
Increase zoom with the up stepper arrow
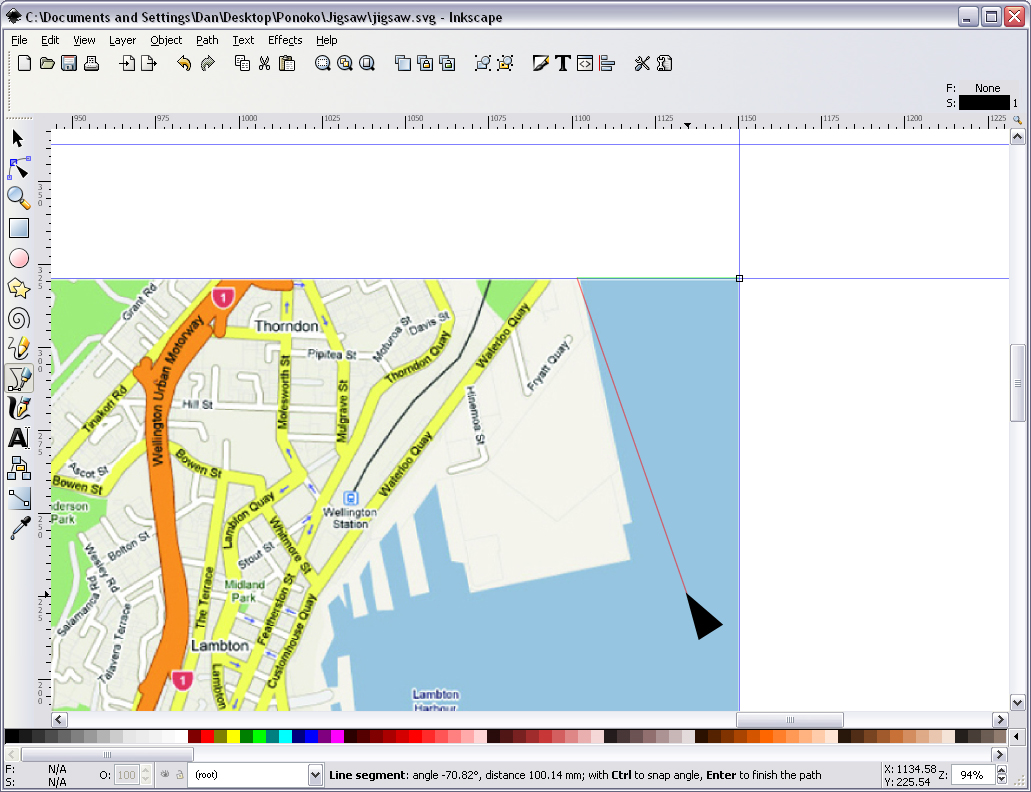pos(1004,771)
